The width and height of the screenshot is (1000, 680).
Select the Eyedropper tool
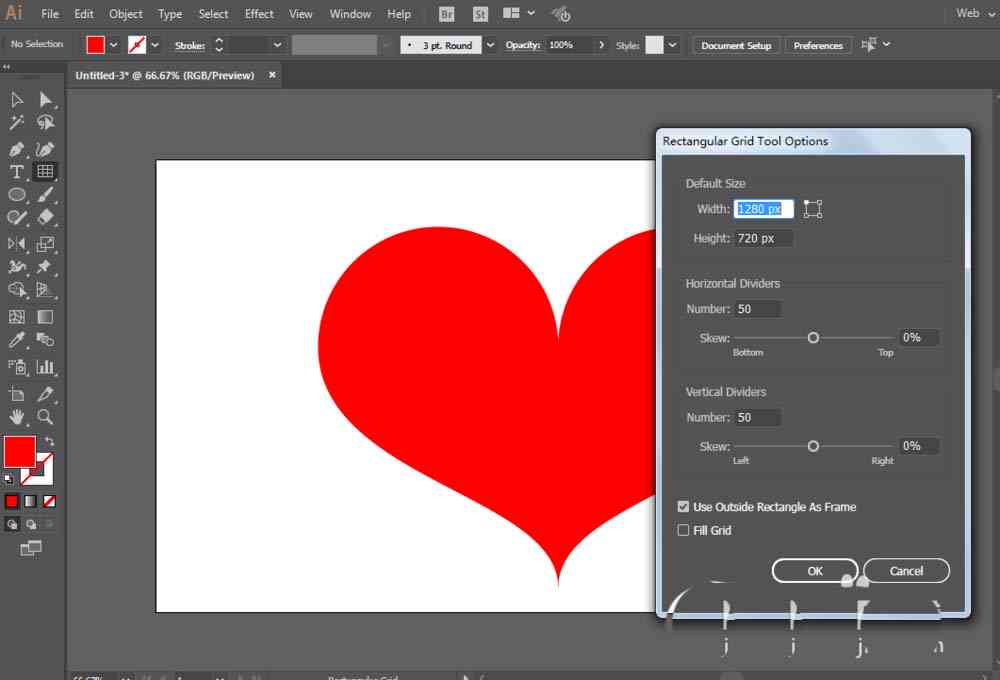point(17,340)
